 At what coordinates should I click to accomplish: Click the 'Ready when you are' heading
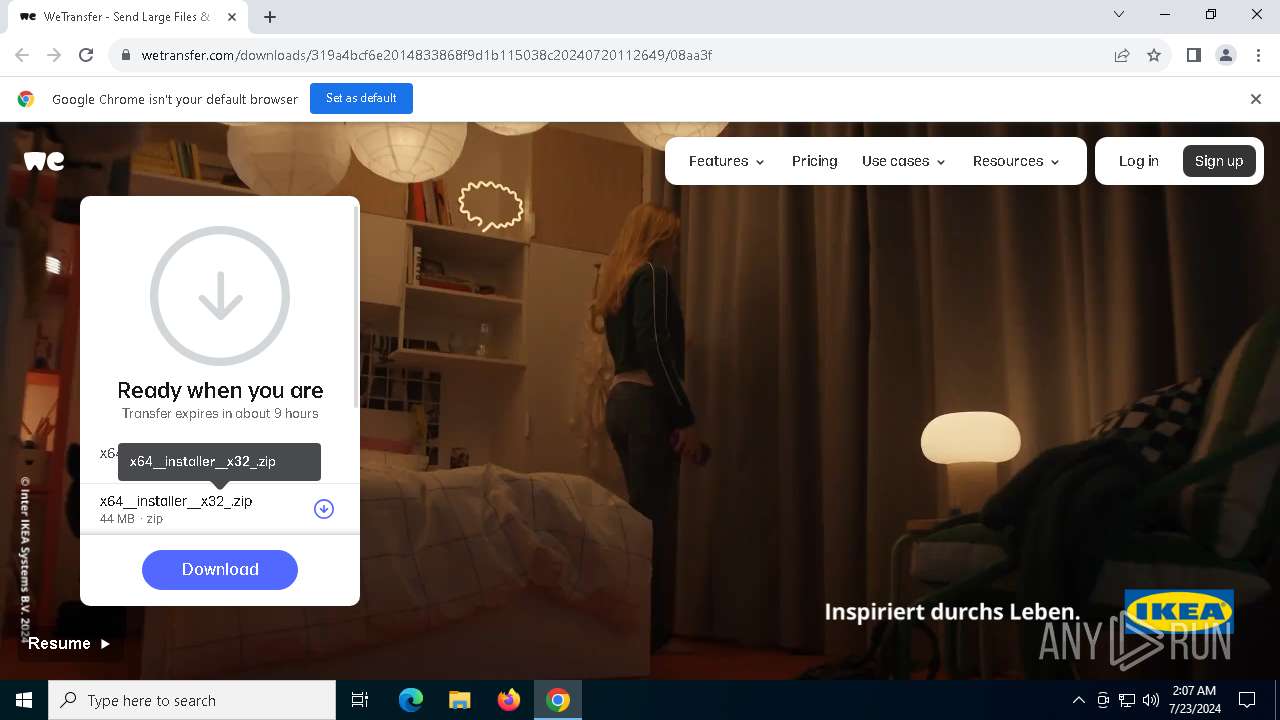[x=220, y=390]
